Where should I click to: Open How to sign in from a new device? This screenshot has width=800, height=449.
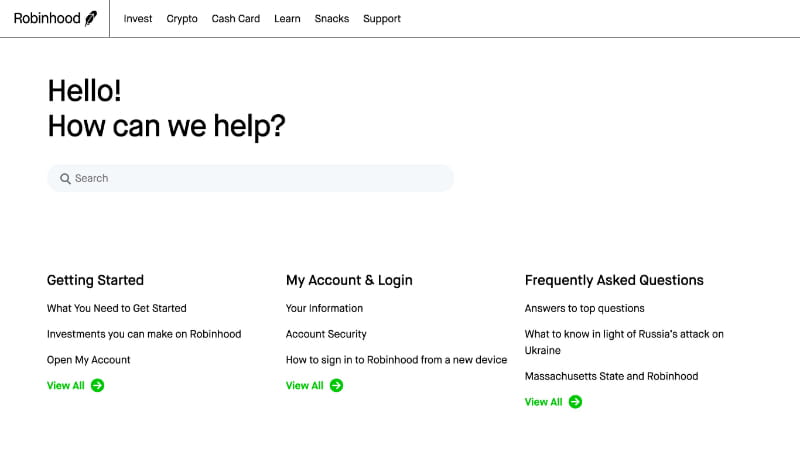click(x=396, y=360)
